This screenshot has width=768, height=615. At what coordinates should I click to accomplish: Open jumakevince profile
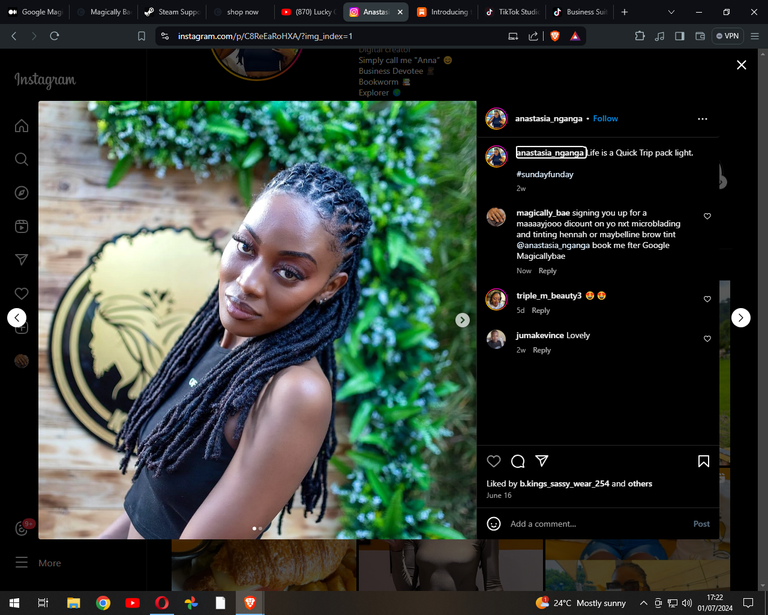tap(540, 335)
